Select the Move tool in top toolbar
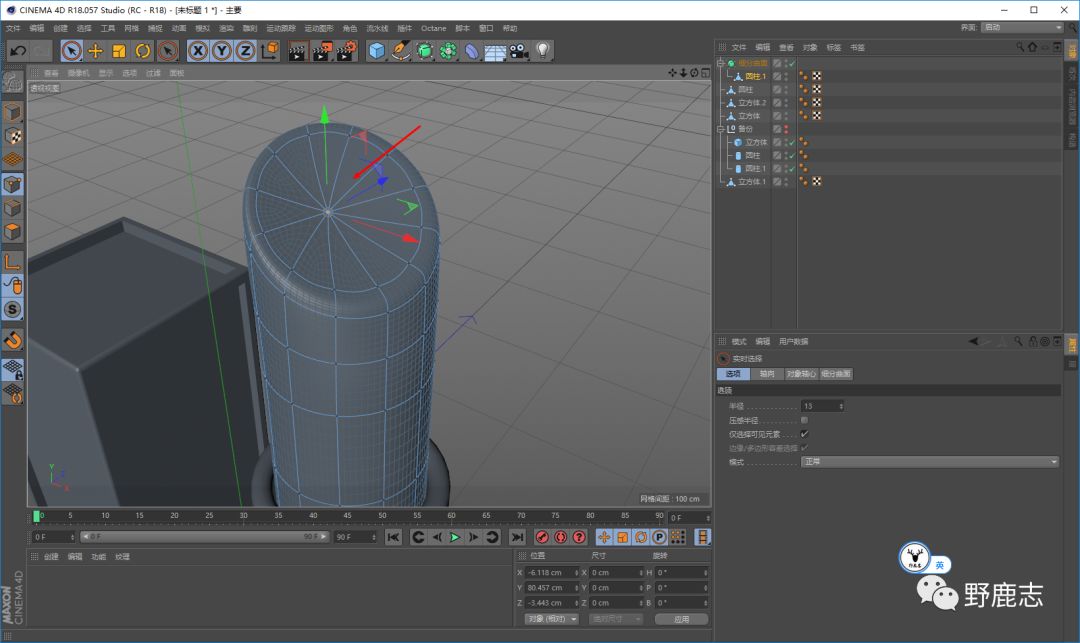The height and width of the screenshot is (643, 1080). (x=95, y=51)
